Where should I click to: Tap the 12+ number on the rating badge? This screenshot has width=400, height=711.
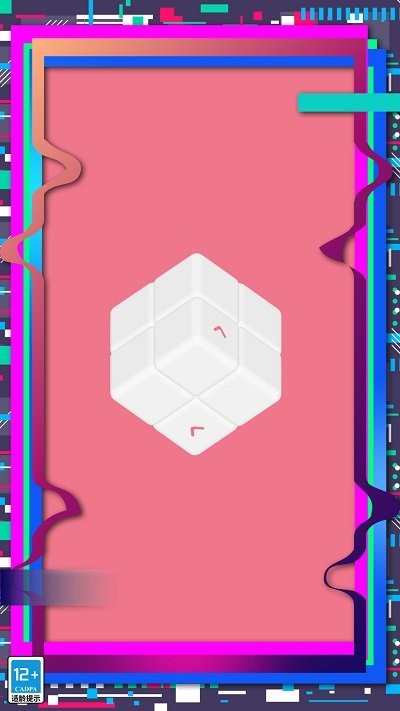[26, 674]
